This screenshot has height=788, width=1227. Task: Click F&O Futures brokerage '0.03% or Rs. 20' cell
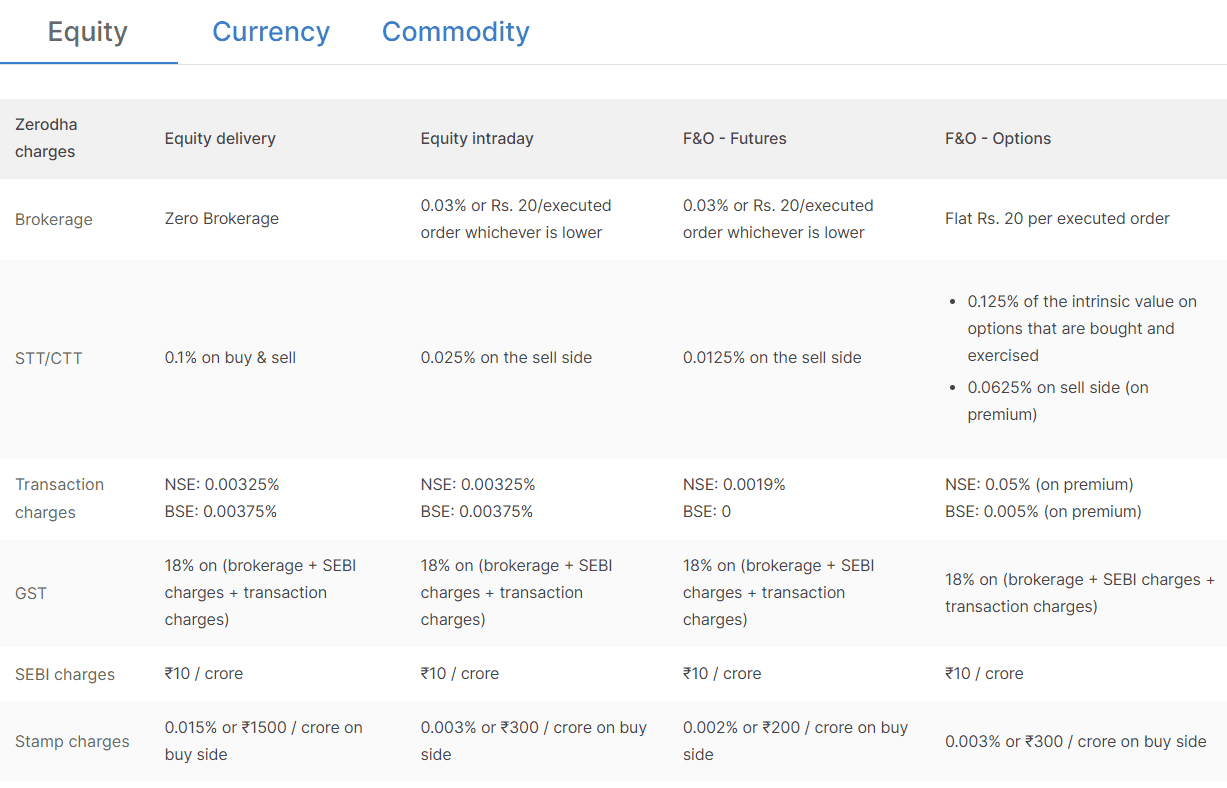[778, 218]
